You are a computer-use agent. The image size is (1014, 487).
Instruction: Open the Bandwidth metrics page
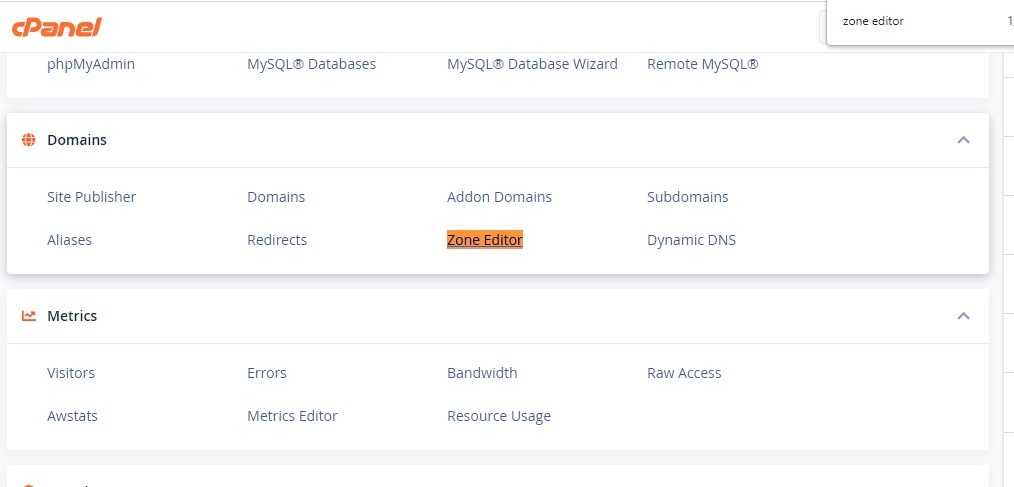[482, 373]
